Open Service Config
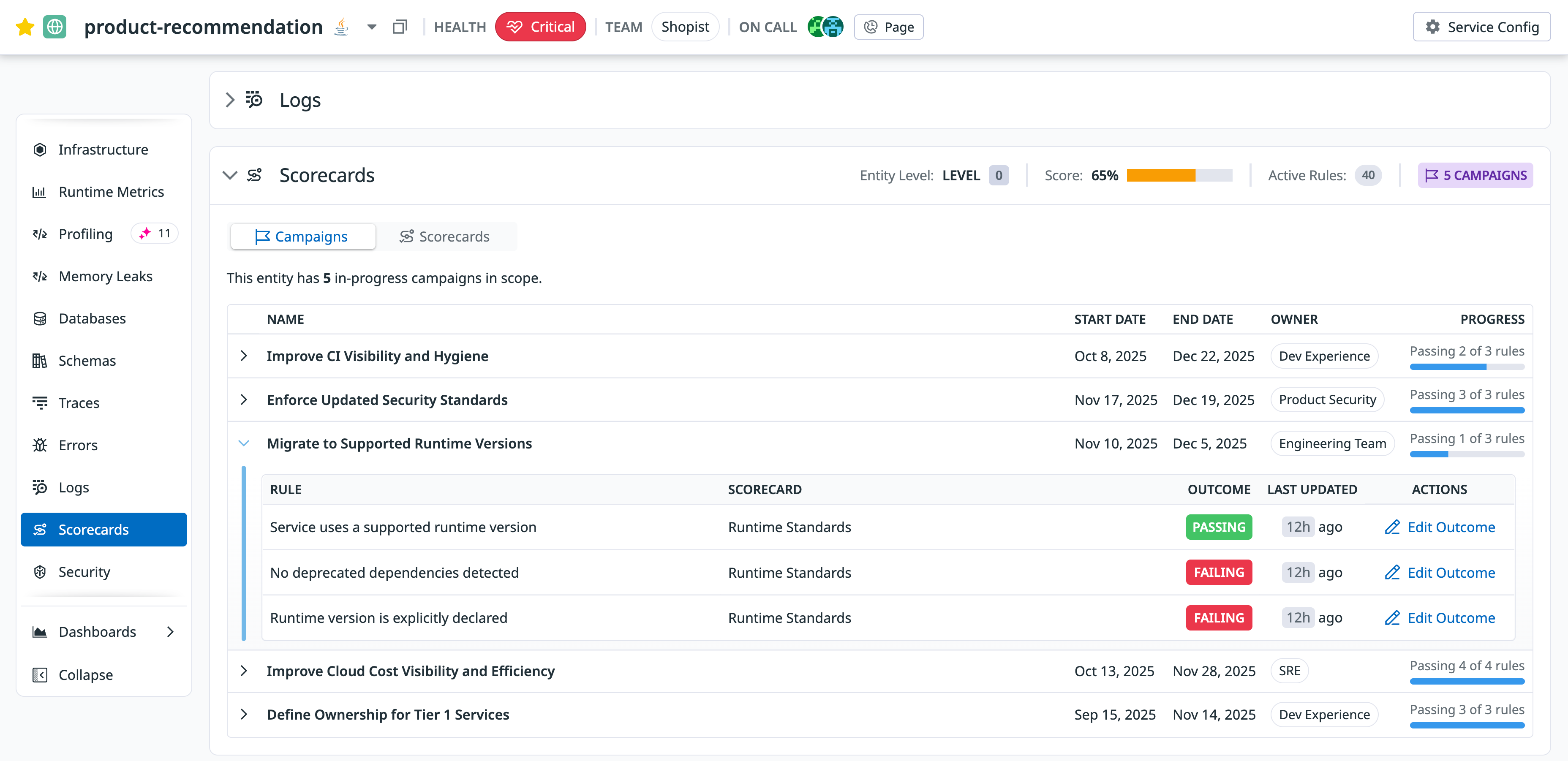 [x=1481, y=27]
